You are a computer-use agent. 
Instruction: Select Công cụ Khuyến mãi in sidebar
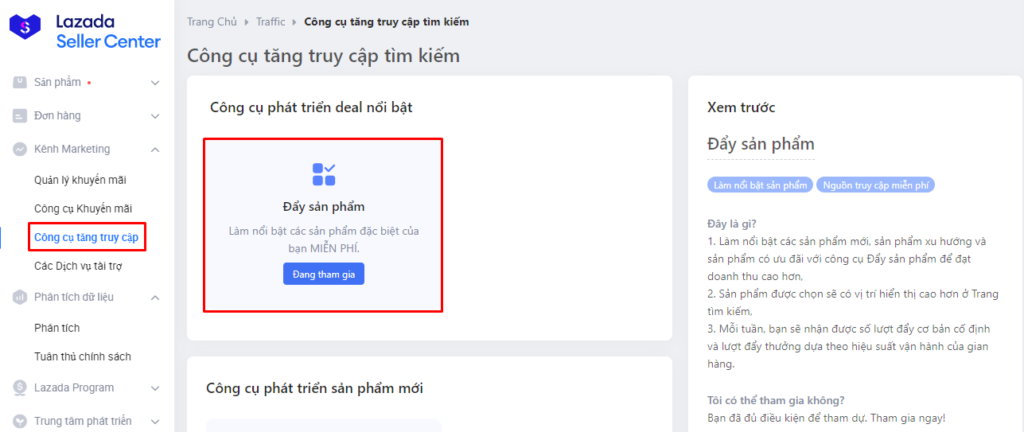pyautogui.click(x=83, y=209)
